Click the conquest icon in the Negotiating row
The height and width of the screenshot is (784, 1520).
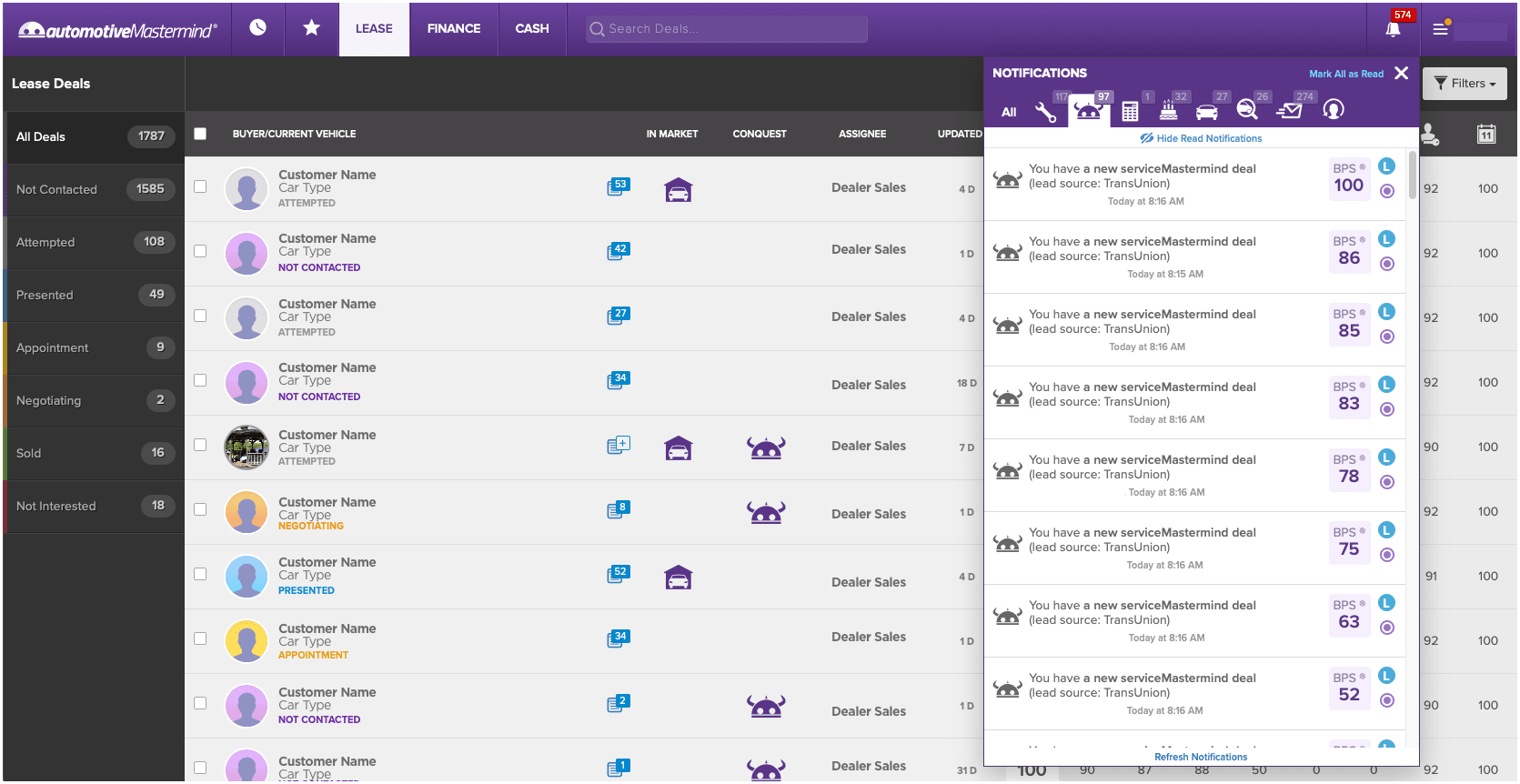[766, 512]
